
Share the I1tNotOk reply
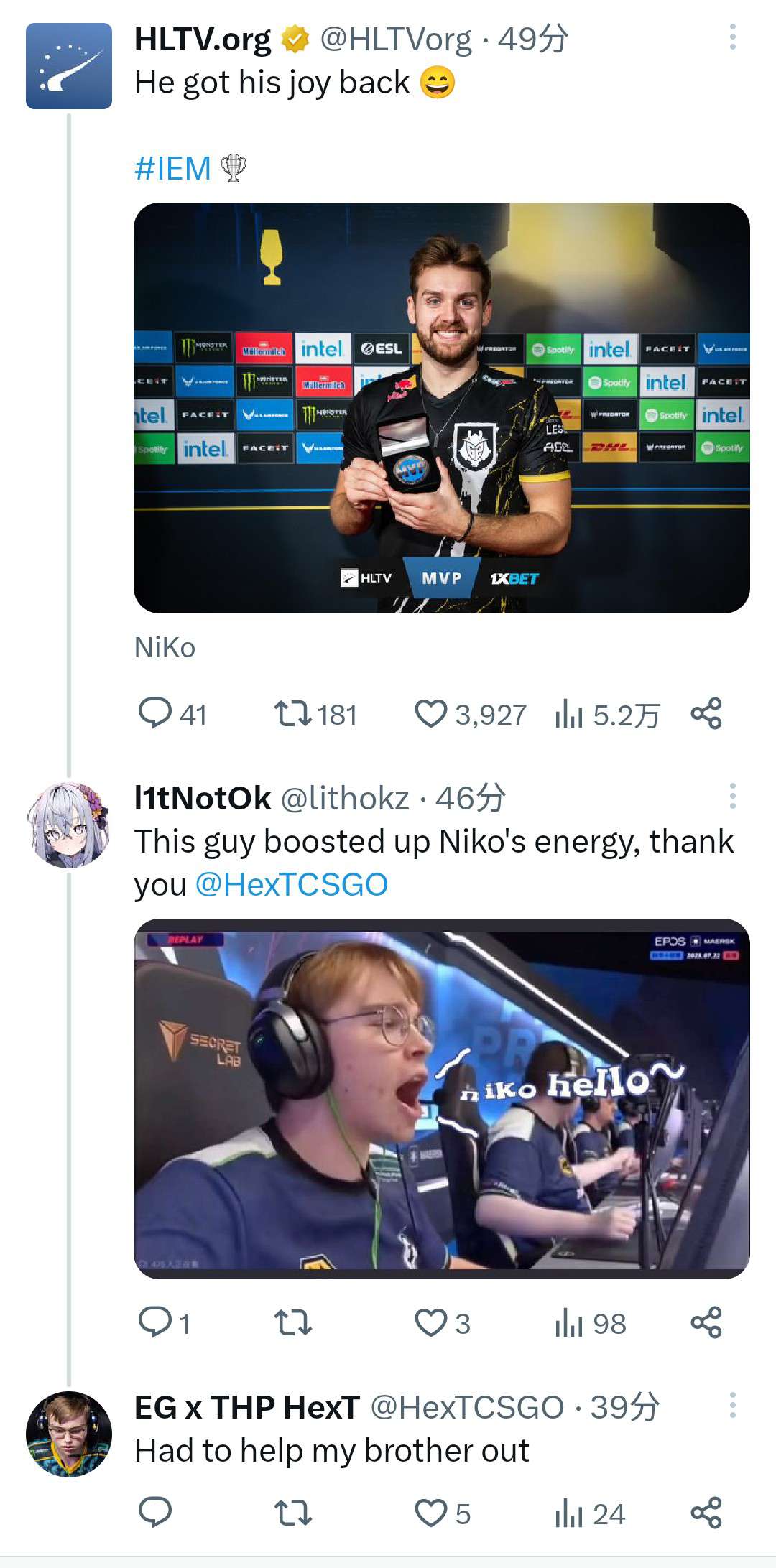click(706, 1322)
